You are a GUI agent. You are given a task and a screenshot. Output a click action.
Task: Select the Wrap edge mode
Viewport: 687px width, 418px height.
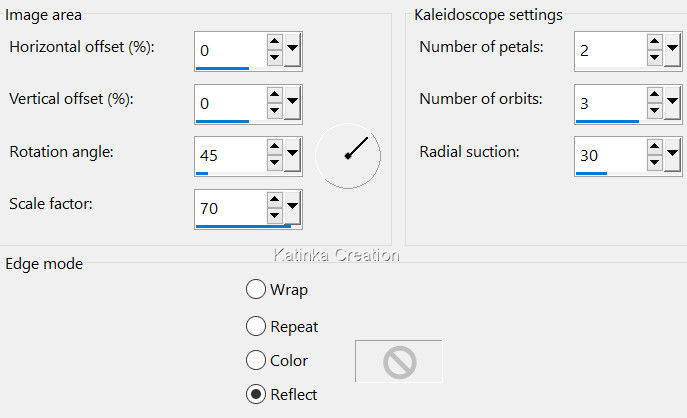255,290
